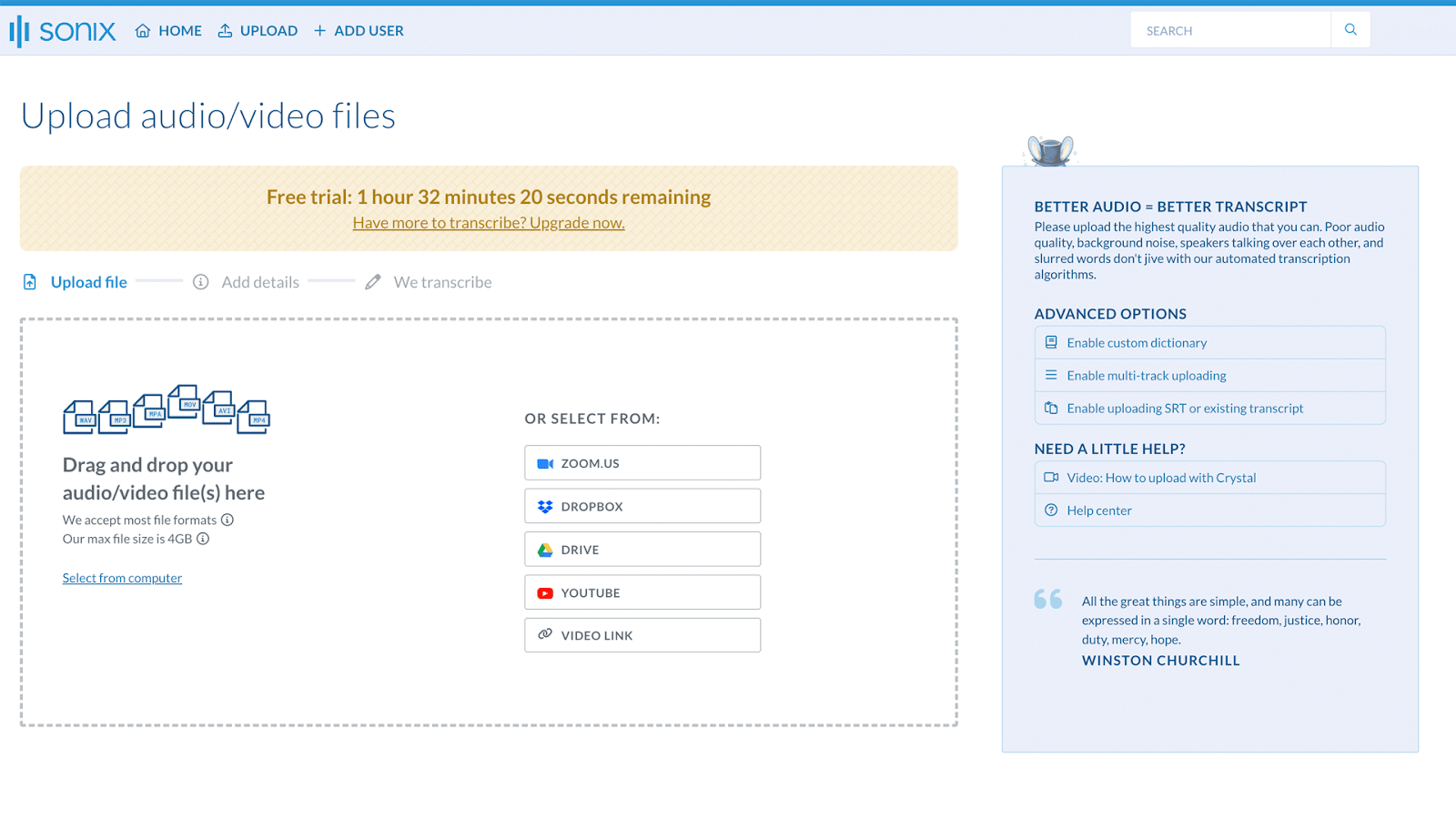The width and height of the screenshot is (1456, 819).
Task: Go to the Home menu item
Action: click(168, 31)
